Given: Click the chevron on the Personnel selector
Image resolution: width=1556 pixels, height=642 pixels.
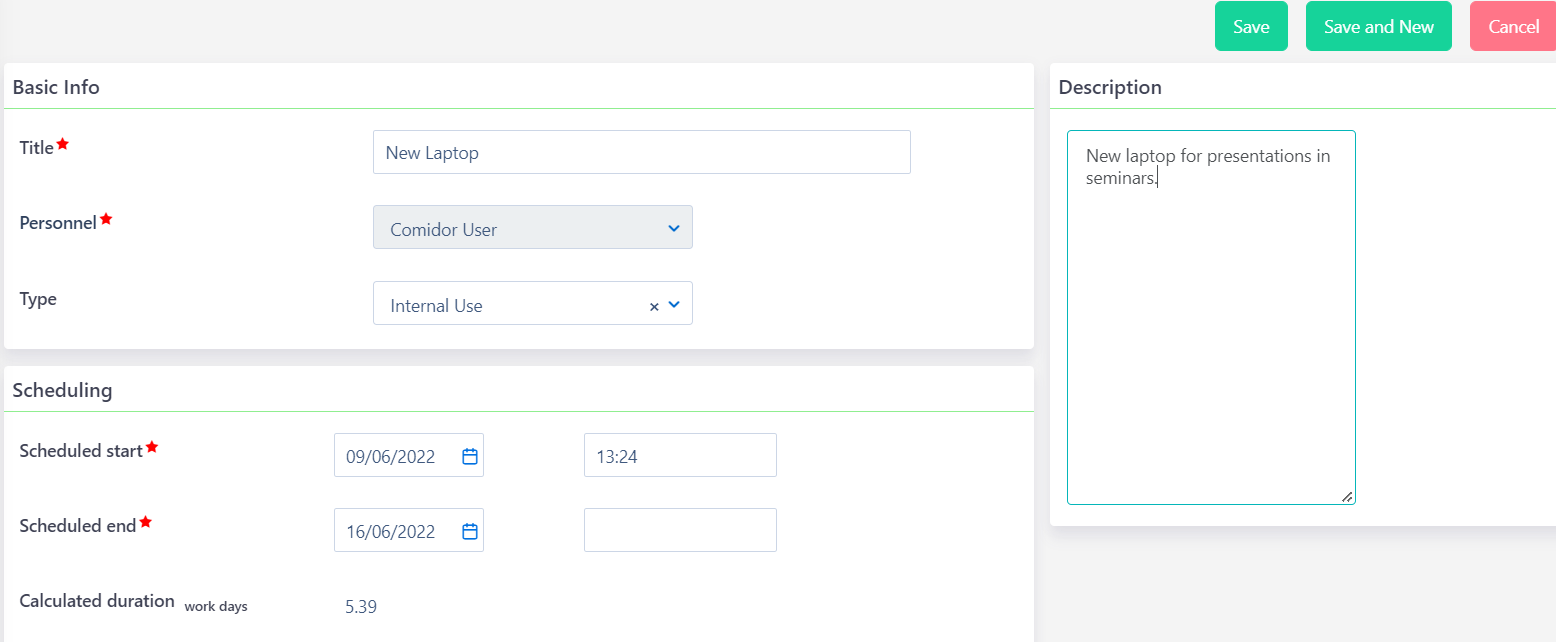Looking at the screenshot, I should coord(674,228).
